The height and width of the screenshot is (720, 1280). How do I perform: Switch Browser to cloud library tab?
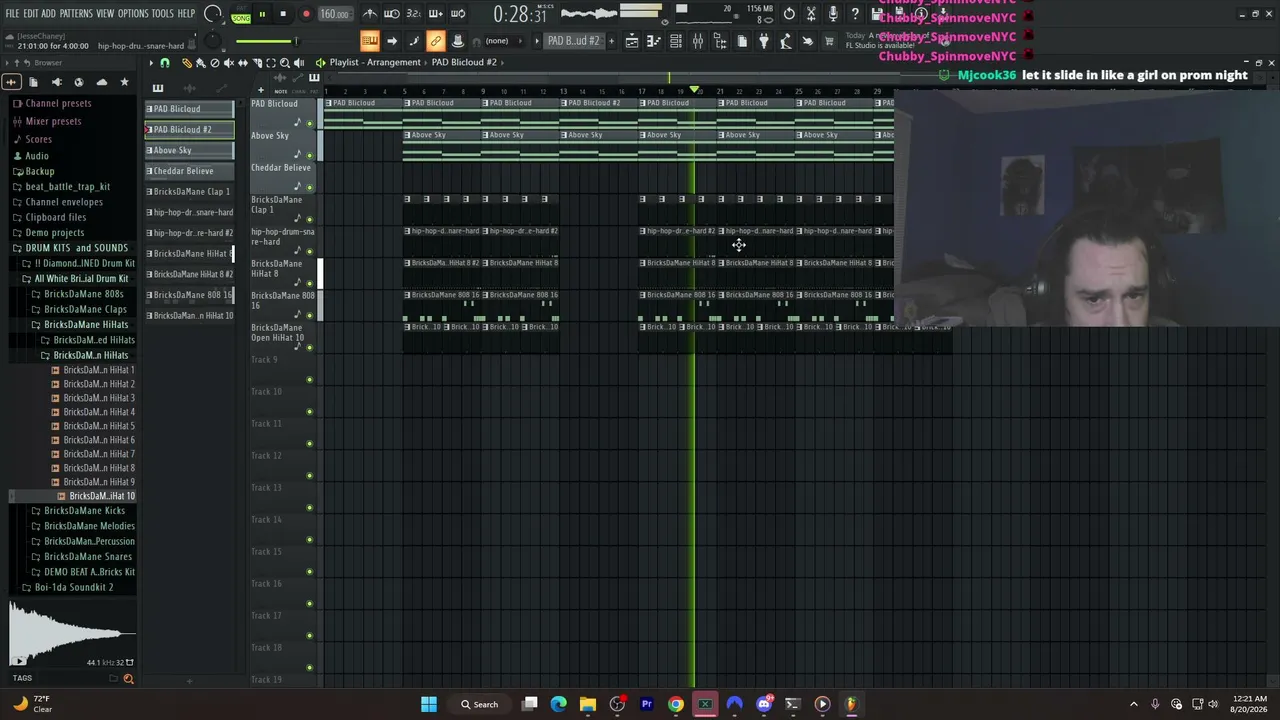101,82
